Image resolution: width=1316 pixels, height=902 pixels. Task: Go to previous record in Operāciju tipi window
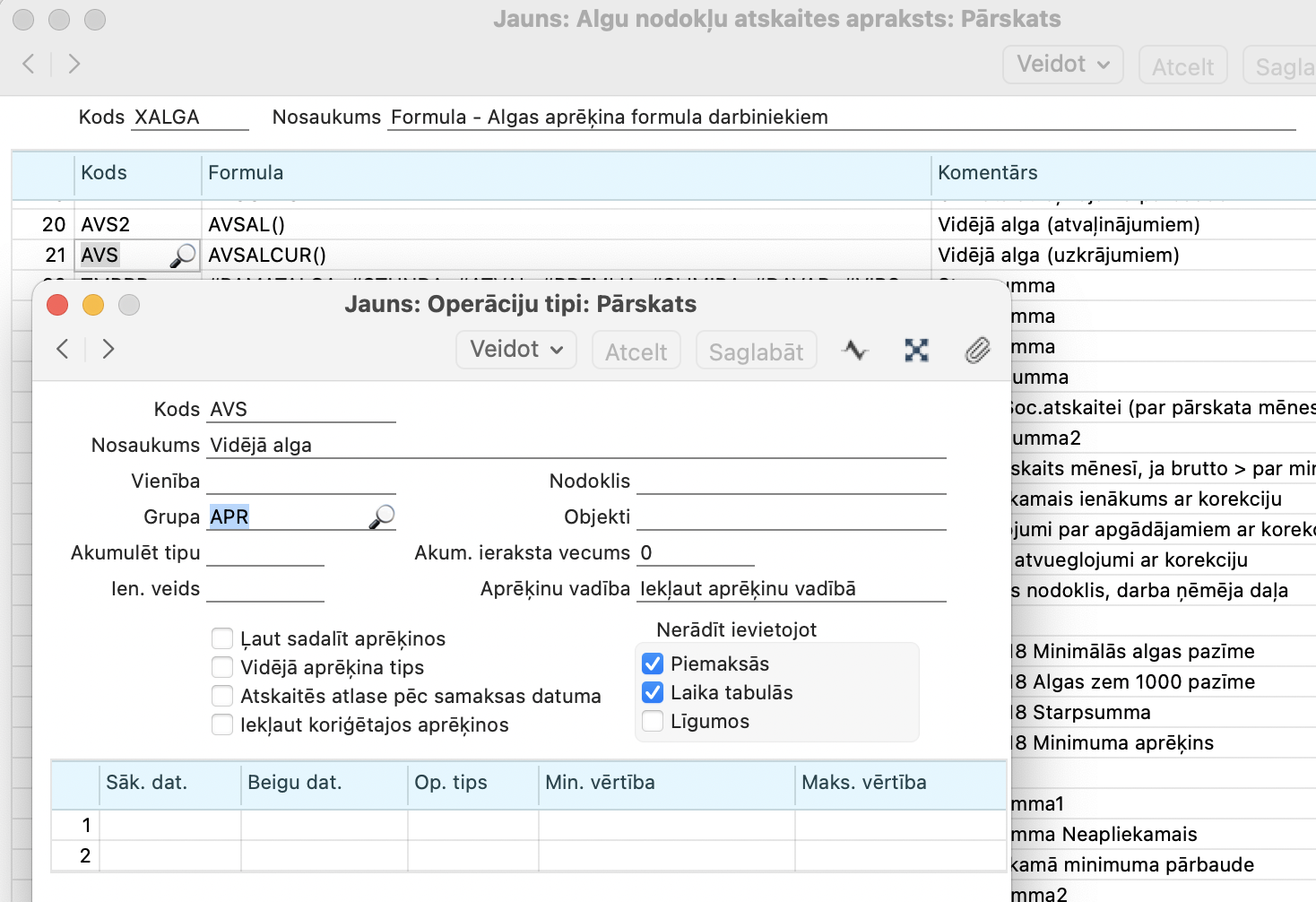coord(62,349)
